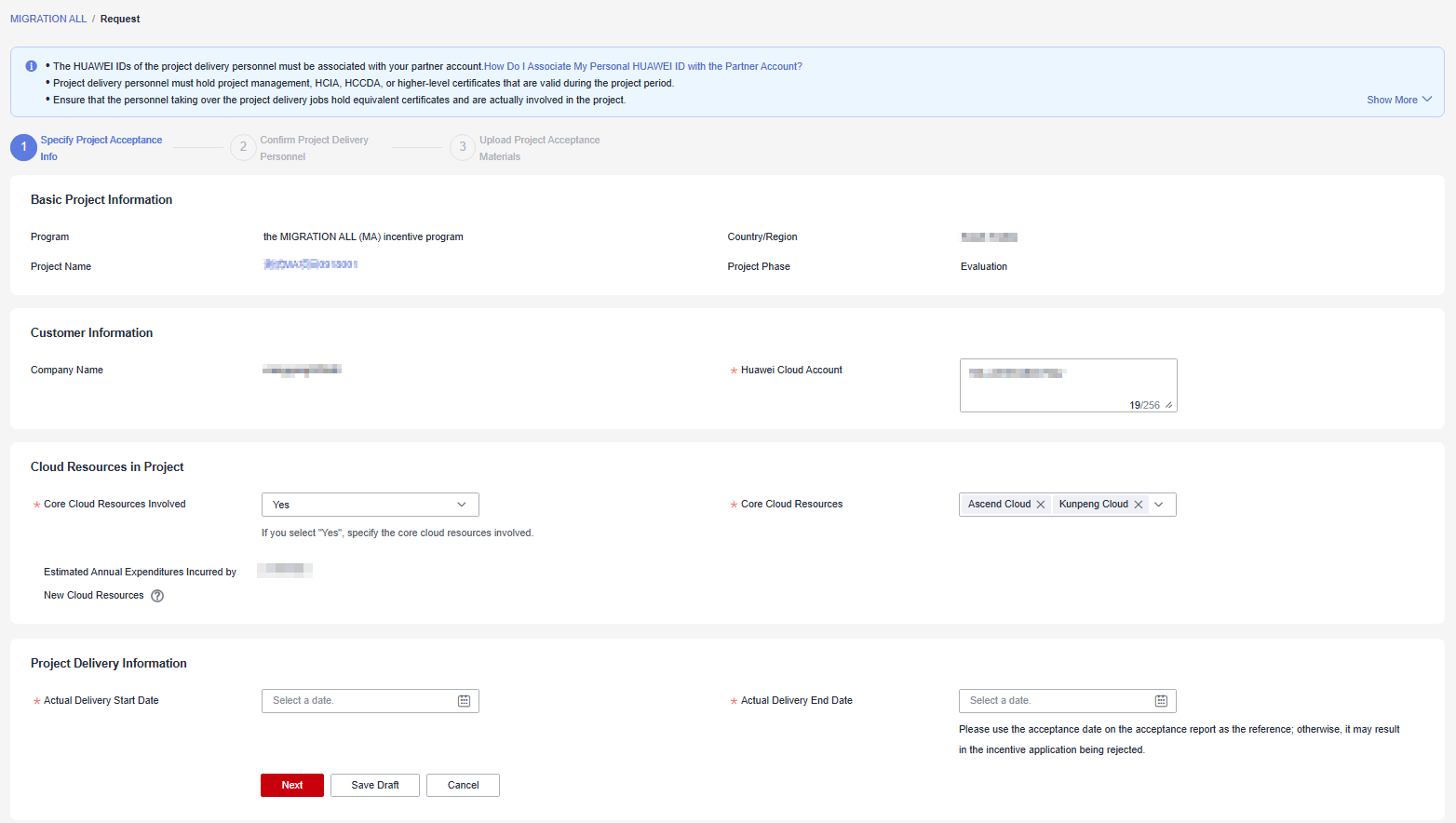
Task: Click the info icon in notice banner
Action: [x=31, y=66]
